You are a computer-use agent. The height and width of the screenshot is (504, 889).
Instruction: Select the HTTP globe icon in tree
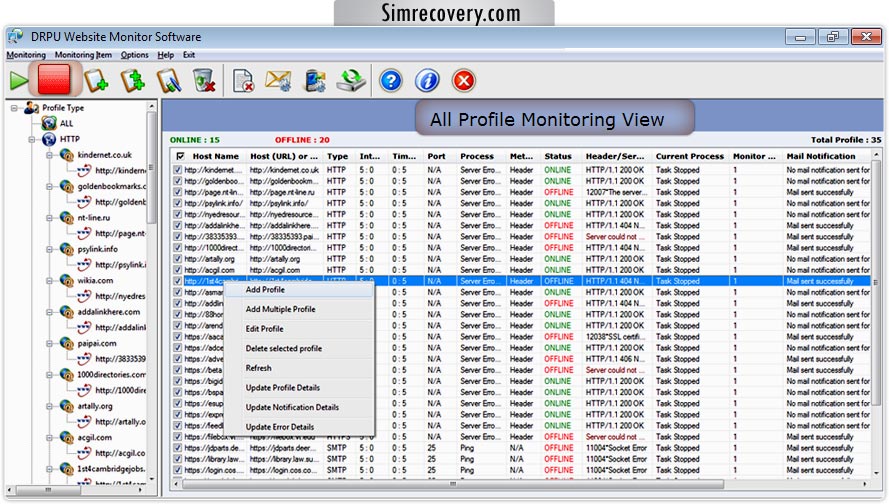[x=49, y=139]
